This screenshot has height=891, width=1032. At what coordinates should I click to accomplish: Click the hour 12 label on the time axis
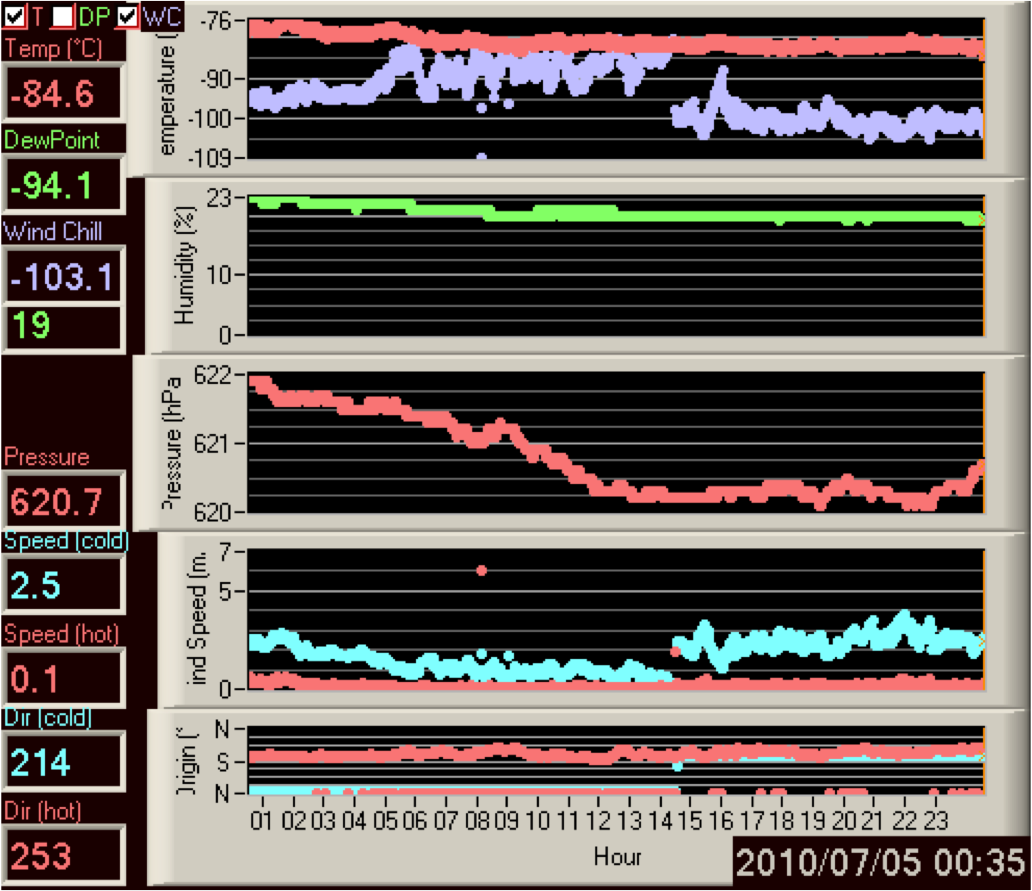coord(598,820)
